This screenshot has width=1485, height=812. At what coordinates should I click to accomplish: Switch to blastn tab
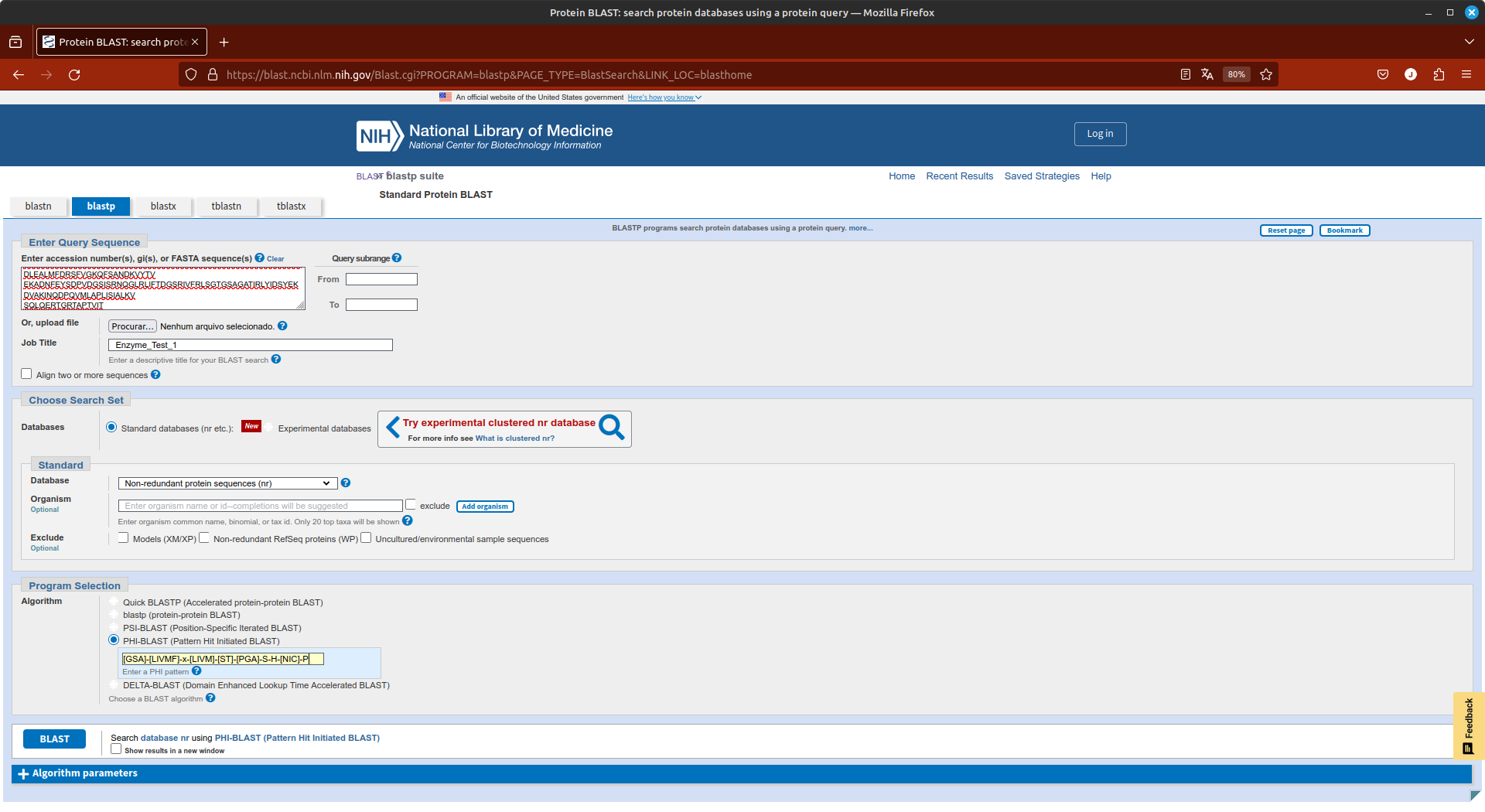(38, 206)
